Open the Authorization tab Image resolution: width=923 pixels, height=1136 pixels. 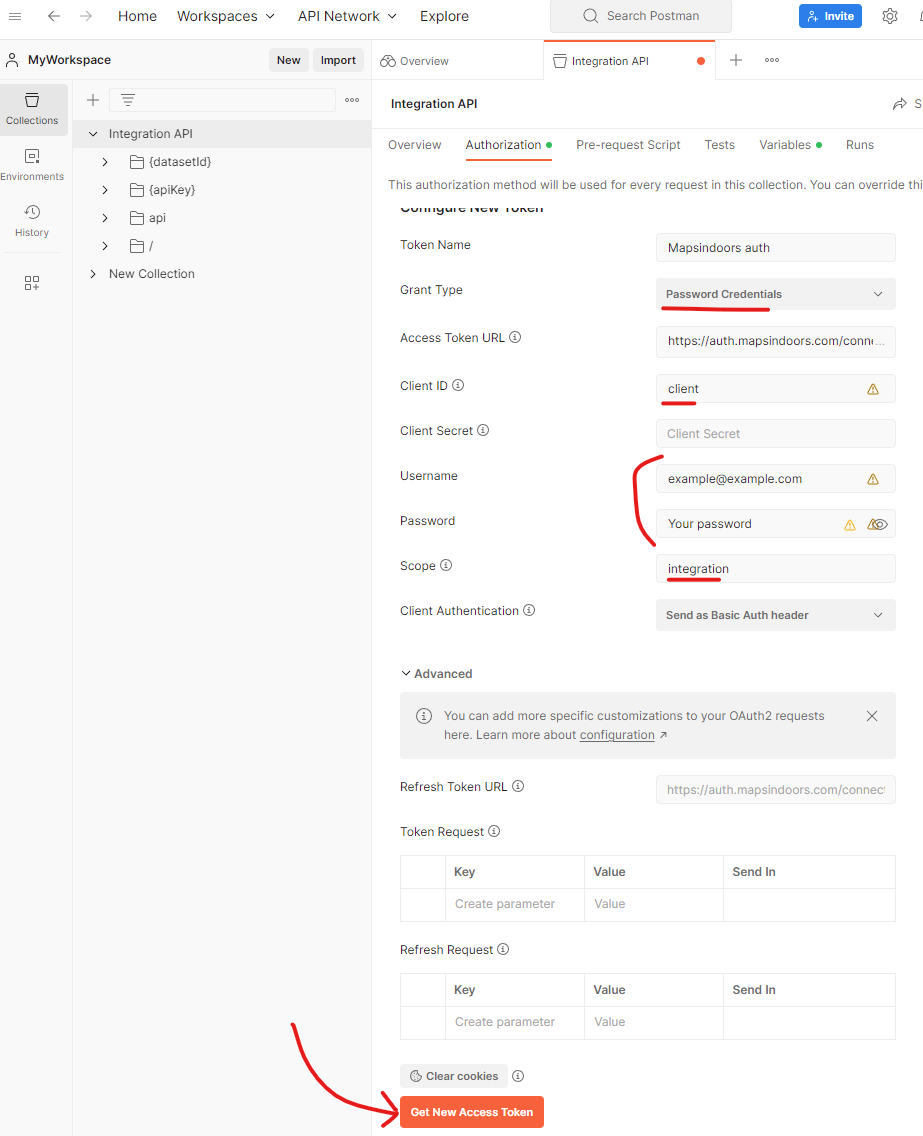[x=508, y=145]
